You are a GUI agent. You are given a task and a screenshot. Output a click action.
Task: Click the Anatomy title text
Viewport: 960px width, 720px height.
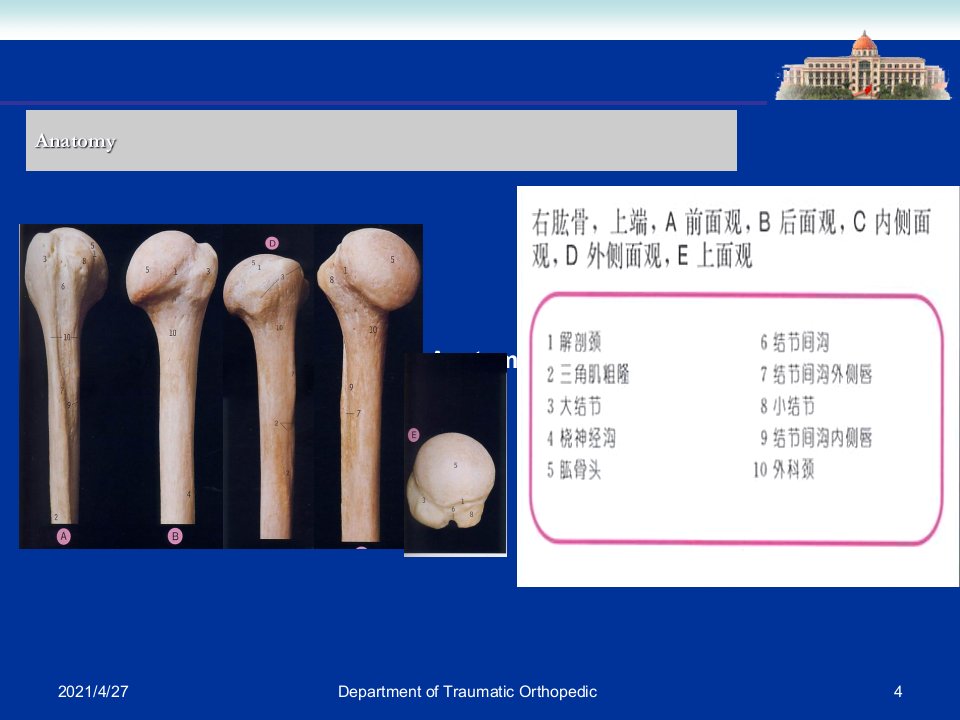pyautogui.click(x=76, y=141)
